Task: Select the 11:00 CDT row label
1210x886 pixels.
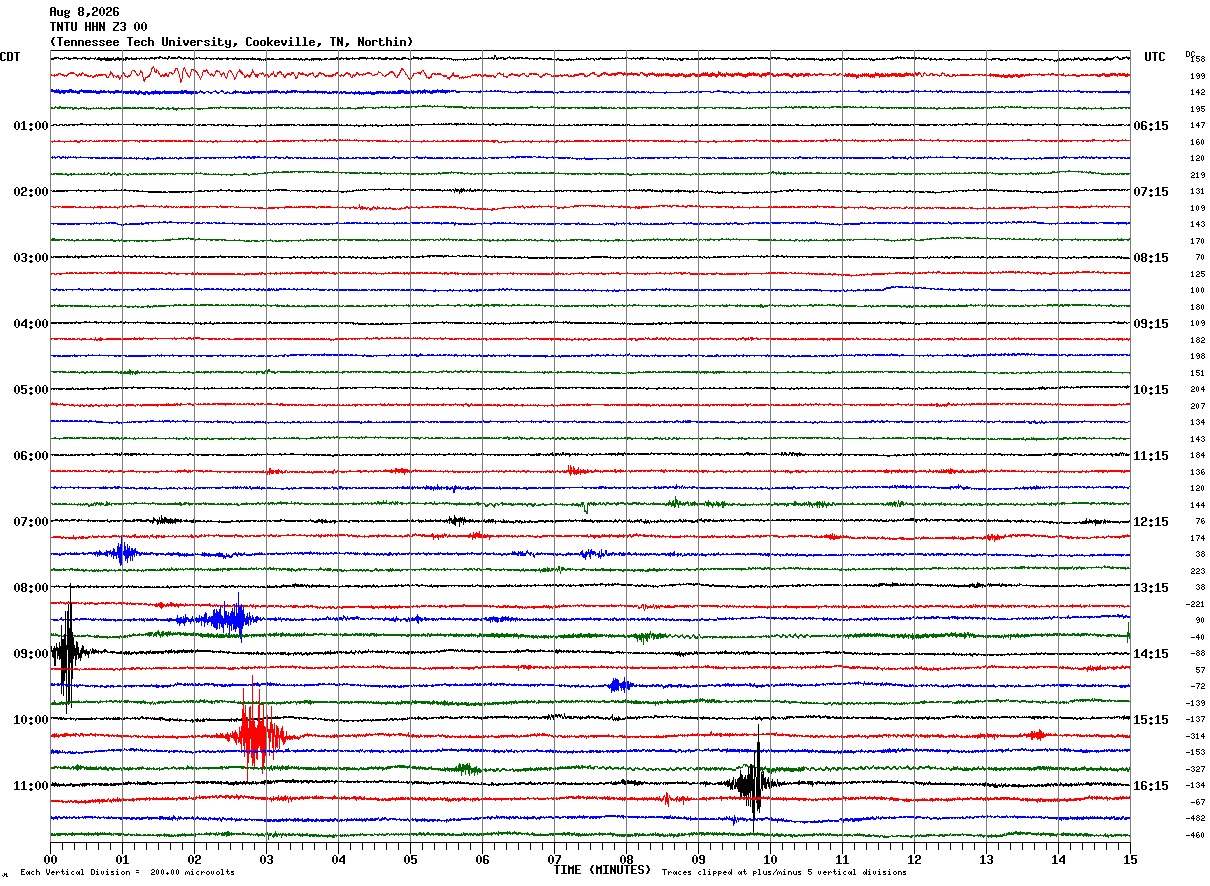Action: [31, 786]
